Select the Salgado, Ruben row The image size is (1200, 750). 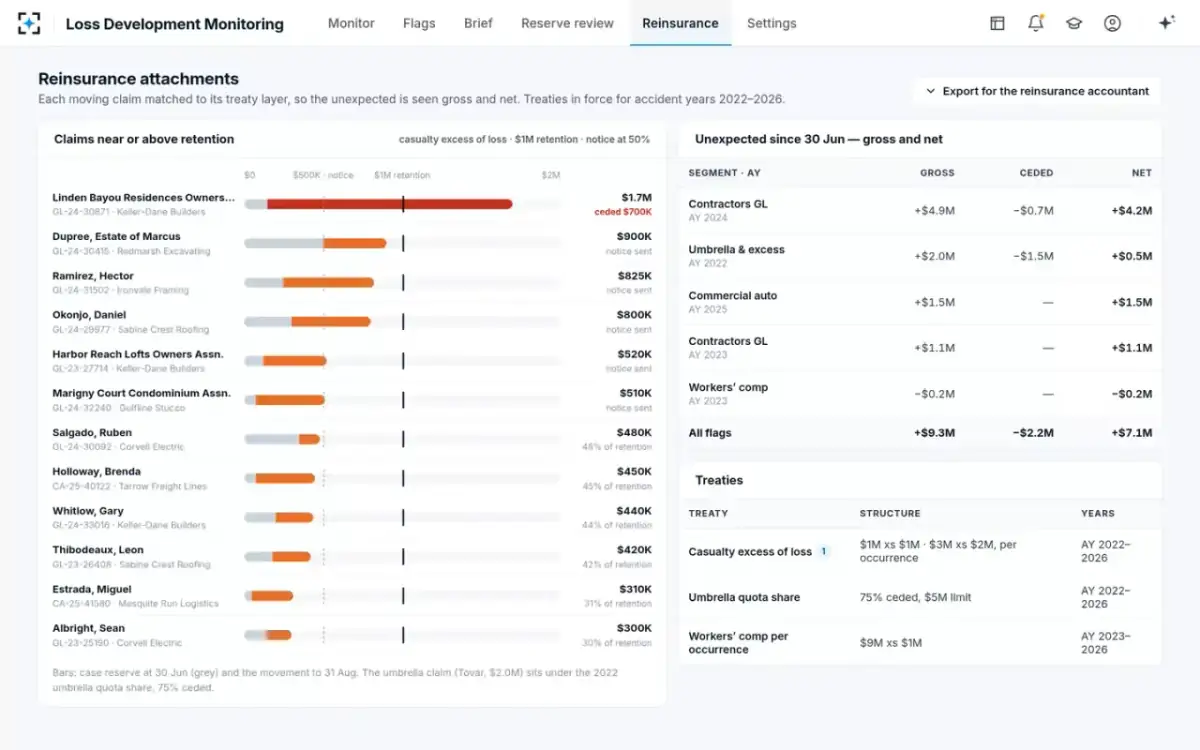(x=352, y=439)
